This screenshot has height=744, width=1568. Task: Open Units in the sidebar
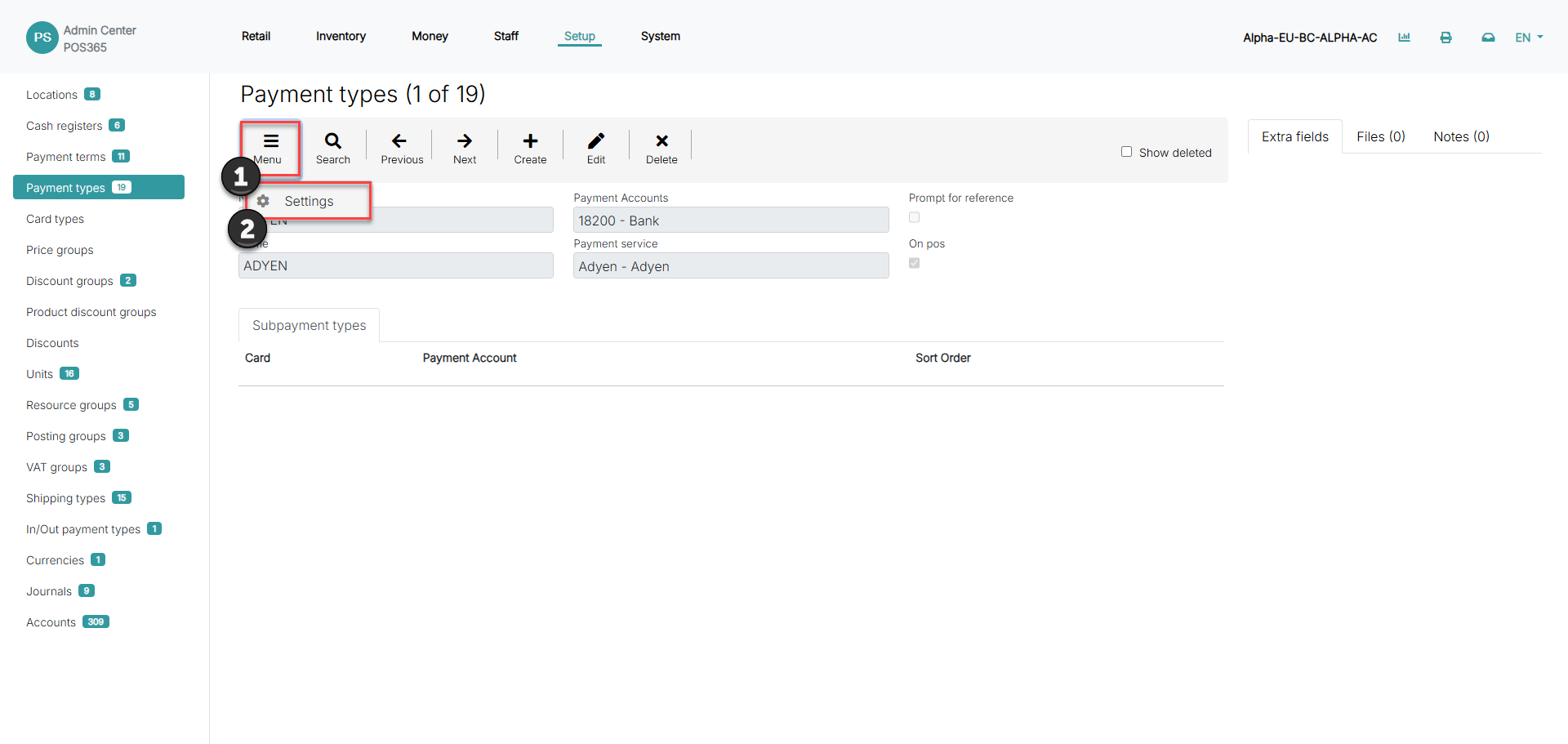click(x=39, y=374)
